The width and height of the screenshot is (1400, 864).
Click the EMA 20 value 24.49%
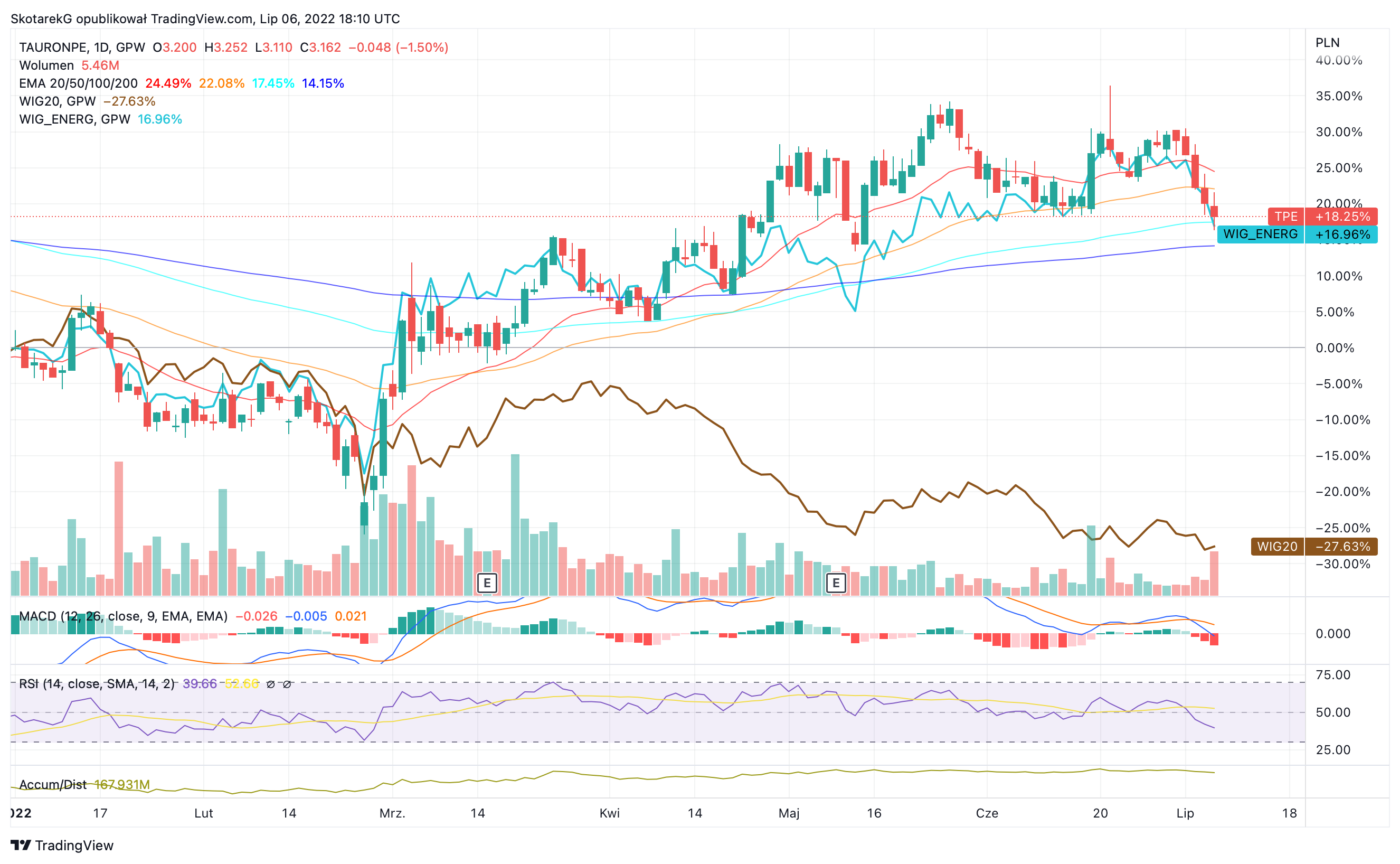(168, 83)
